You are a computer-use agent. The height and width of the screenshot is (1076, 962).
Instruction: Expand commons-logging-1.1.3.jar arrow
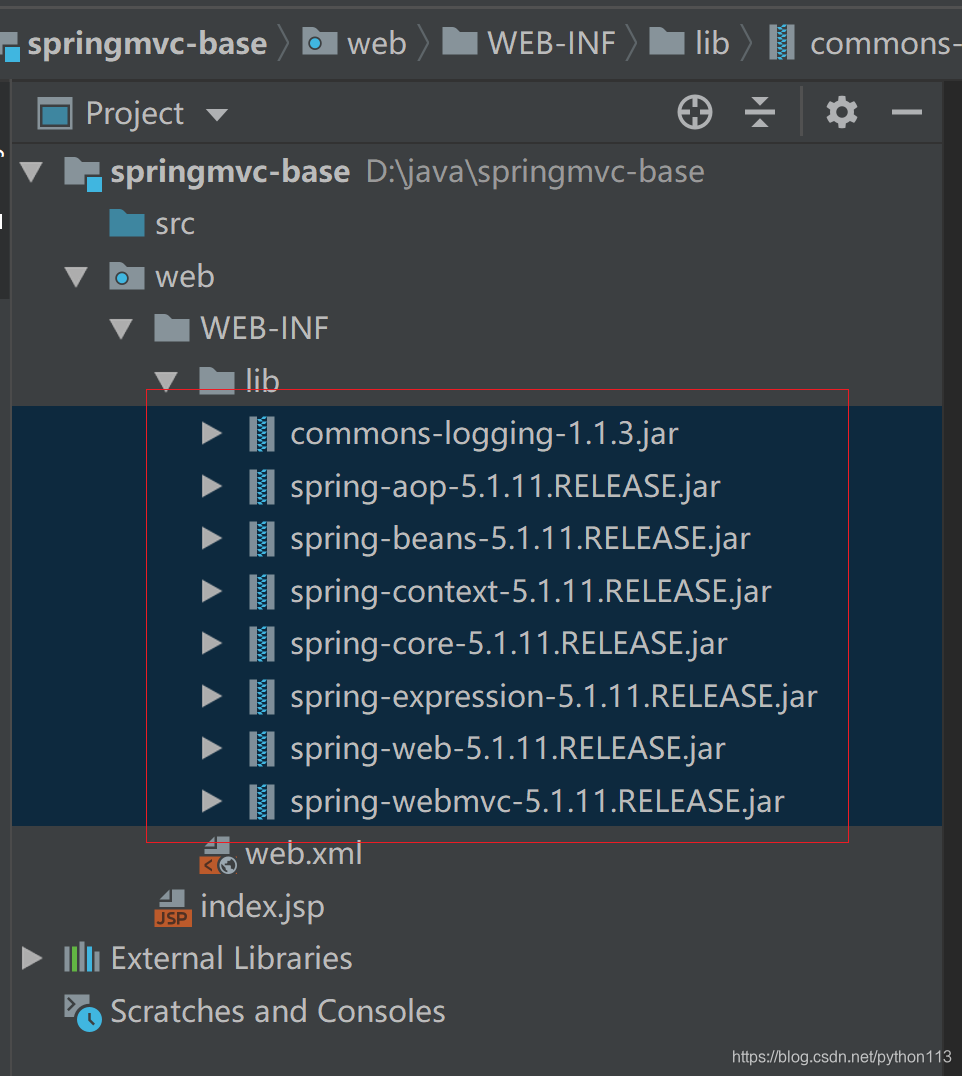[x=211, y=434]
